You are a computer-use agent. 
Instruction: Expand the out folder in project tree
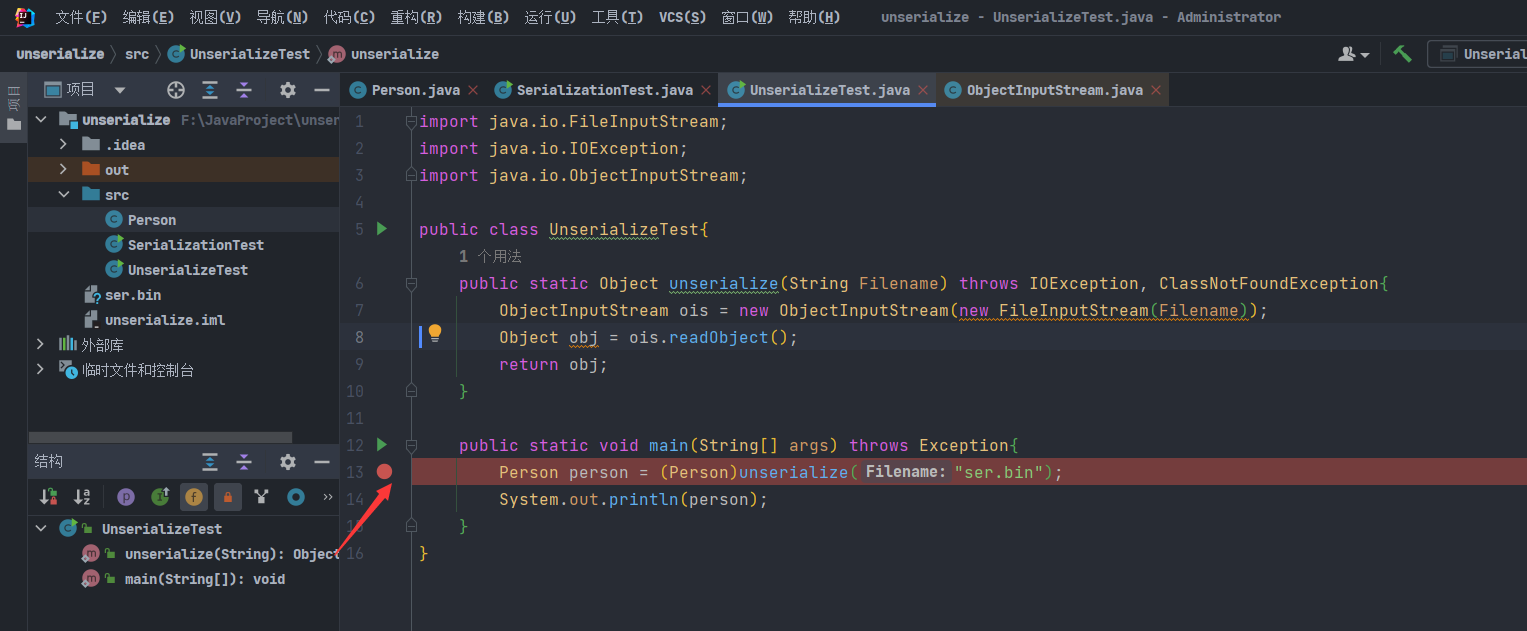click(63, 170)
